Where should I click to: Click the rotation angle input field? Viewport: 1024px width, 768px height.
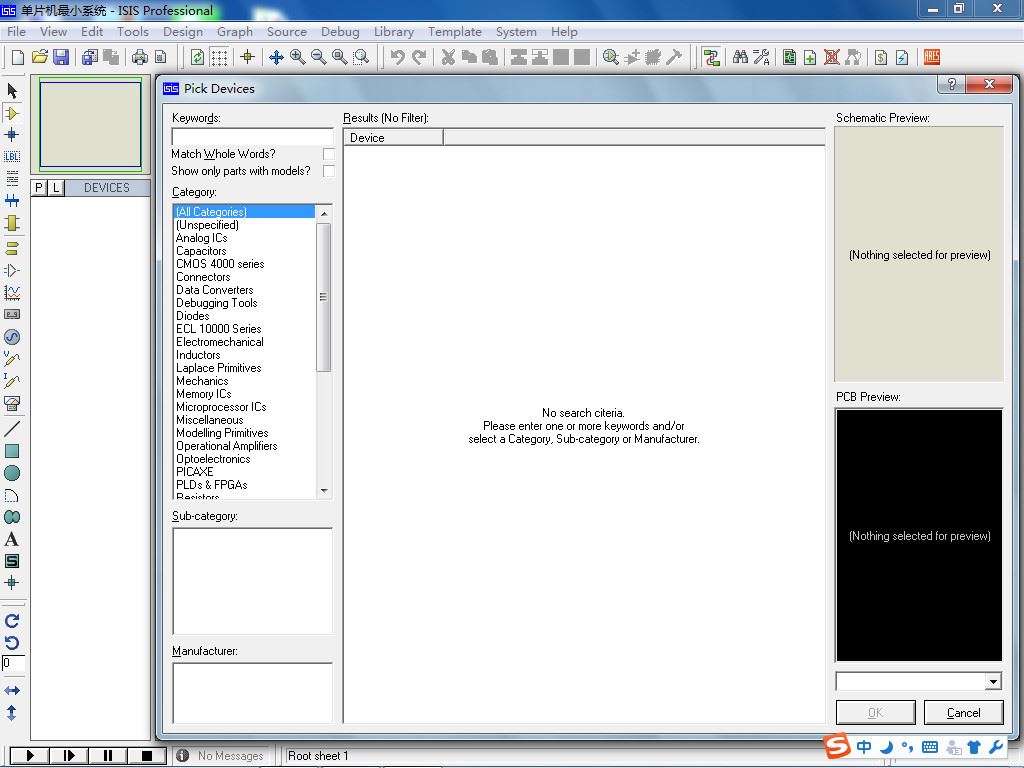click(x=13, y=663)
